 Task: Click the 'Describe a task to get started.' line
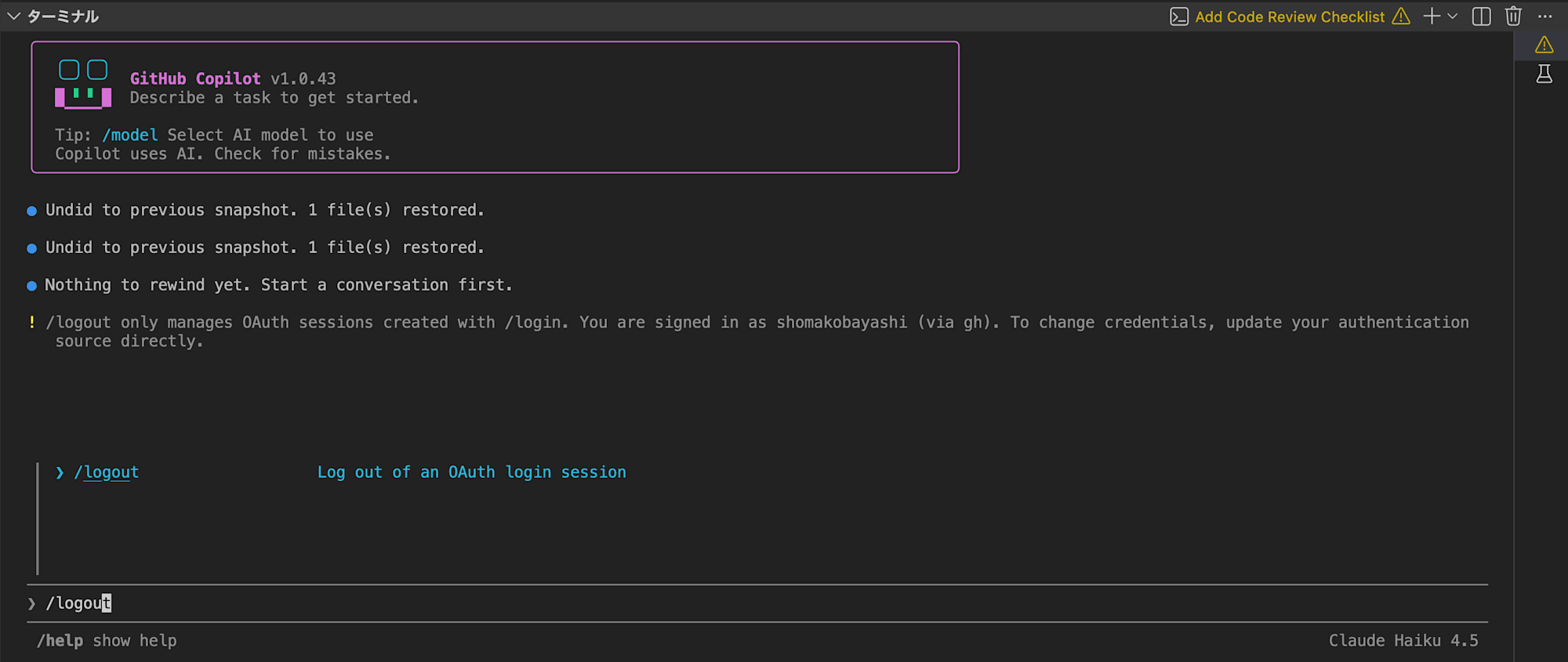click(274, 98)
